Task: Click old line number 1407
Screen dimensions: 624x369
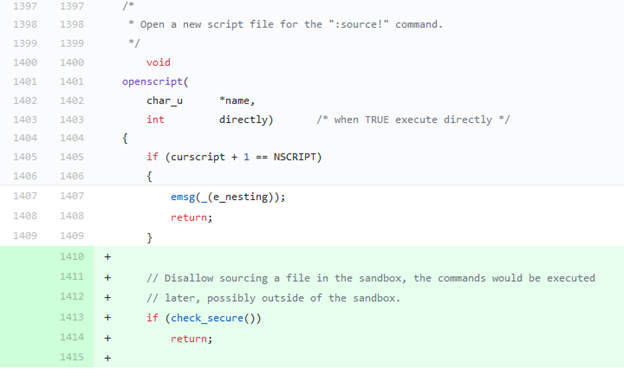Action: pyautogui.click(x=25, y=196)
